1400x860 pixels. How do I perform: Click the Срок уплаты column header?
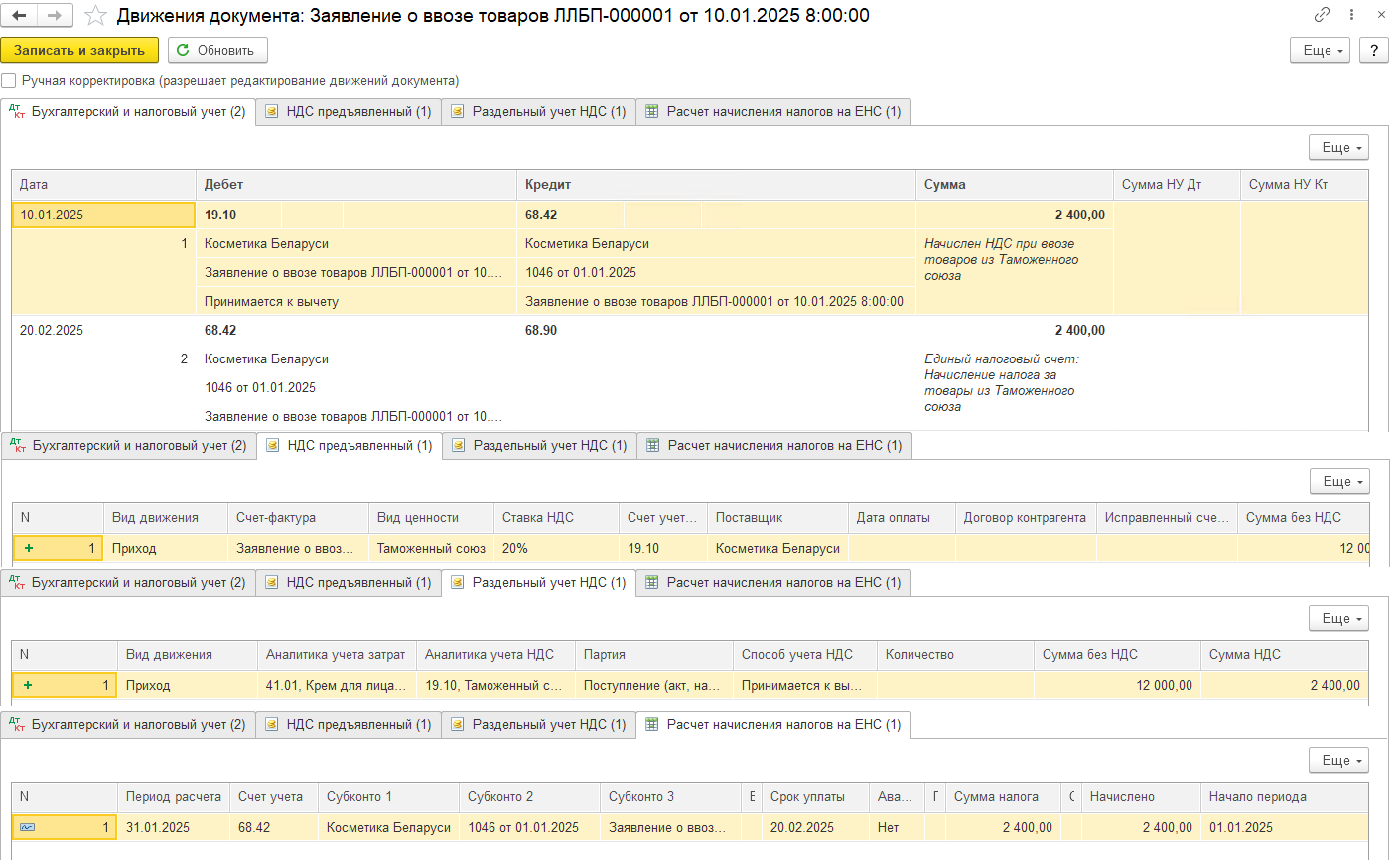click(x=815, y=797)
